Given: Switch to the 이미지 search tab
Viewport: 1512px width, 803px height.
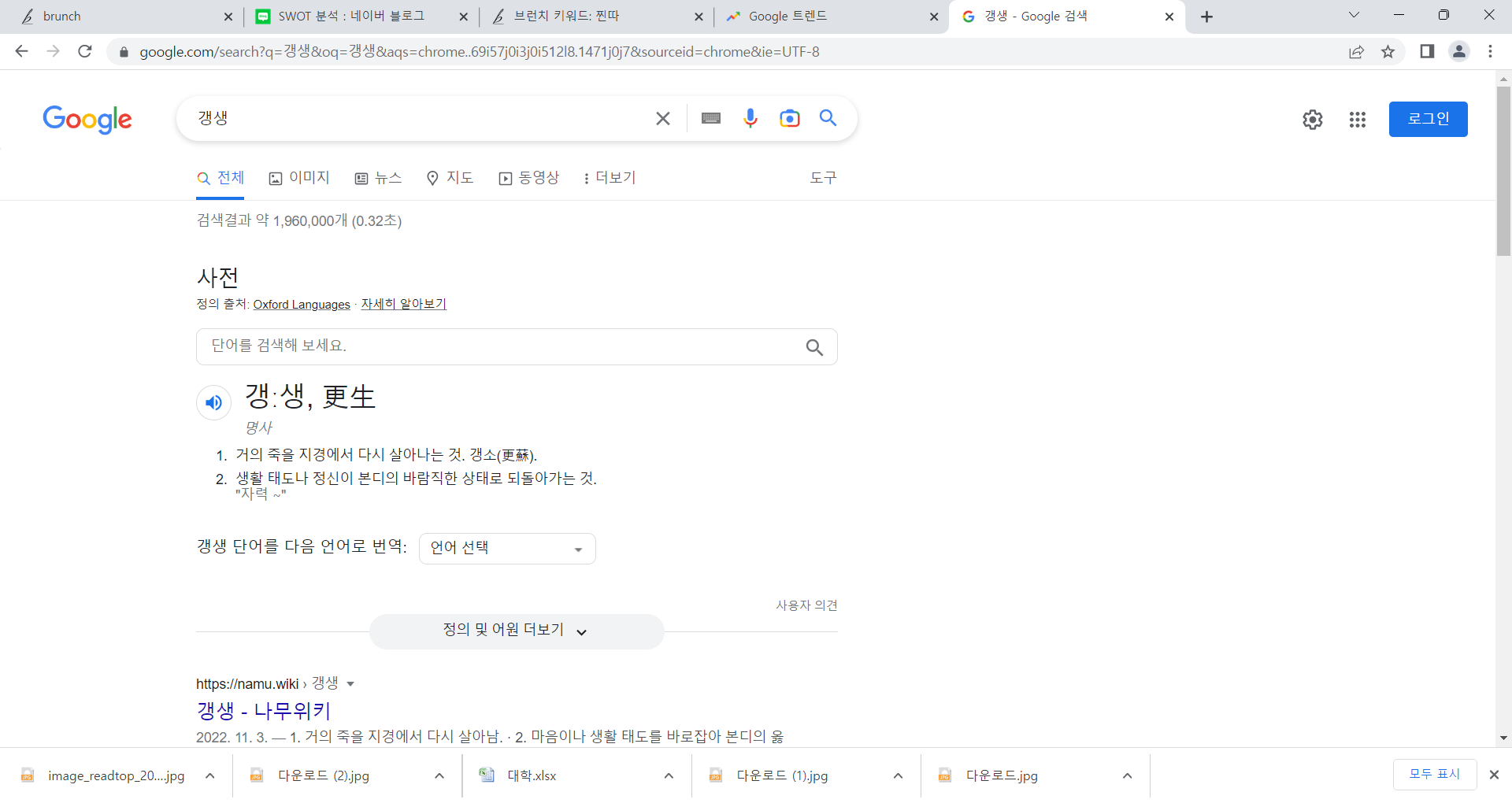Looking at the screenshot, I should tap(300, 178).
